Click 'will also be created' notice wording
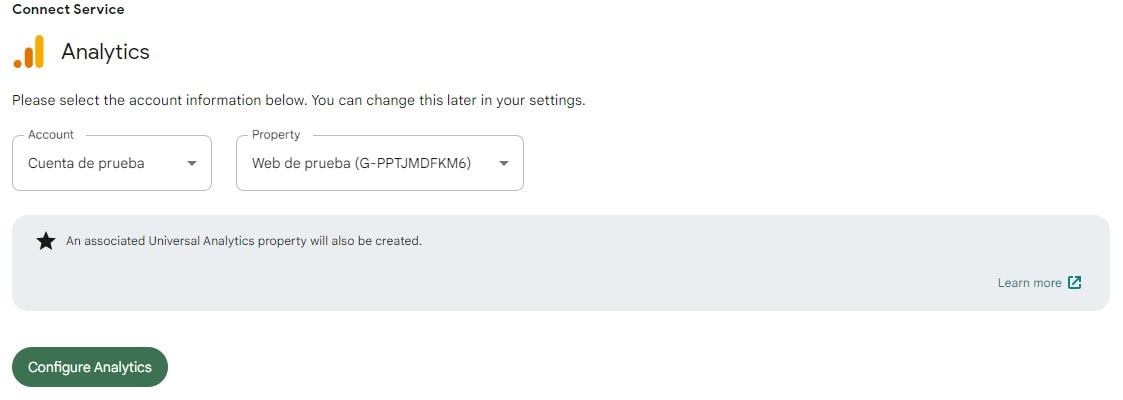Viewport: 1123px width, 400px height. tap(366, 241)
